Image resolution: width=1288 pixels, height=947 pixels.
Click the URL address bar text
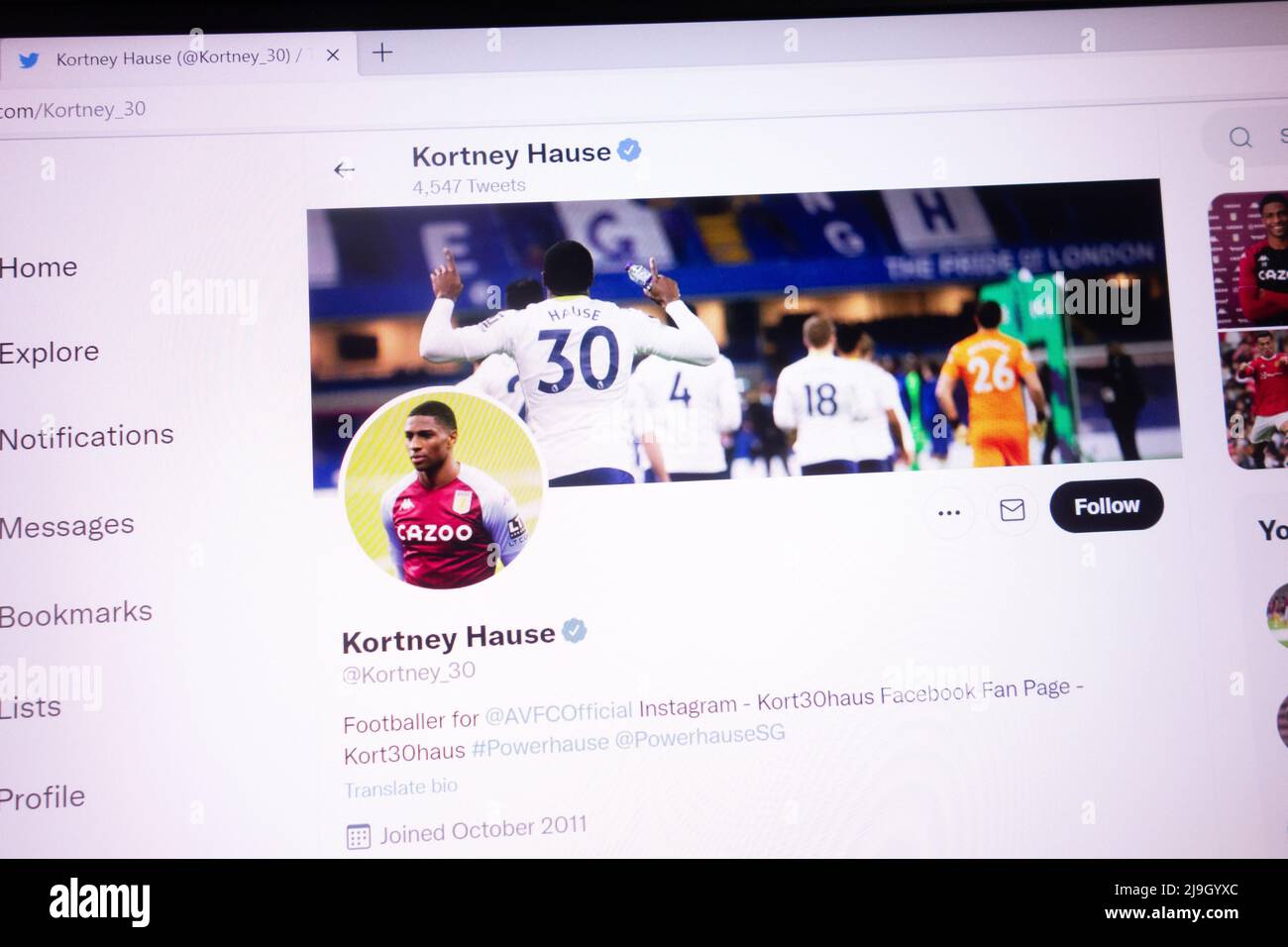[x=72, y=110]
